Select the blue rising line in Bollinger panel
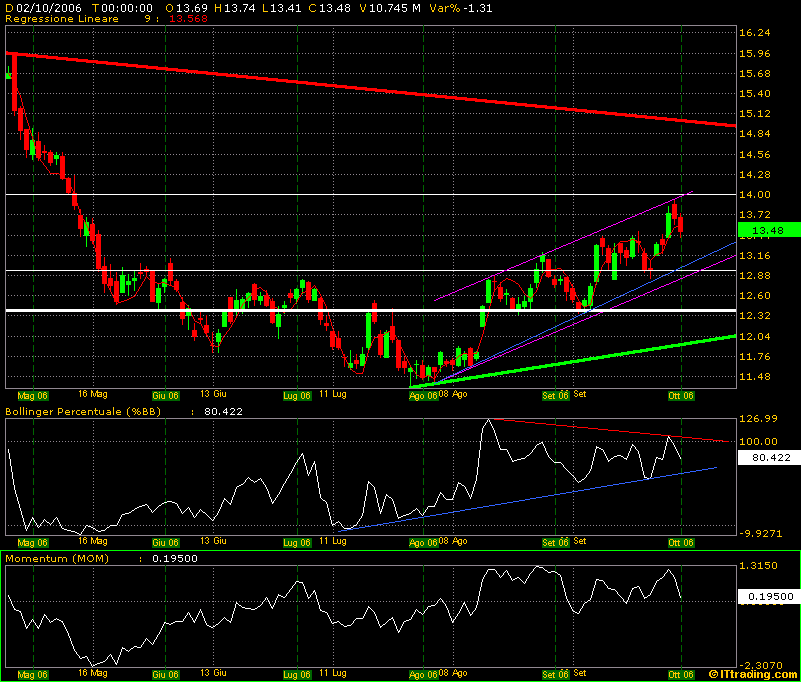Viewport: 801px width, 682px height. (x=550, y=494)
